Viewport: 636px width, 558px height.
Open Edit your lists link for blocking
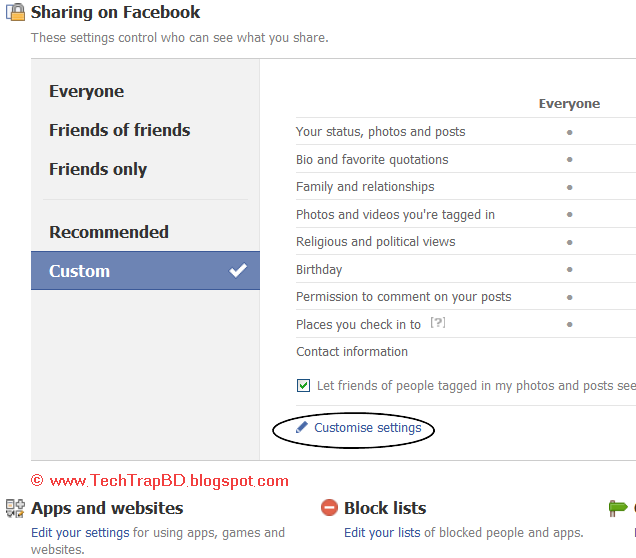383,533
